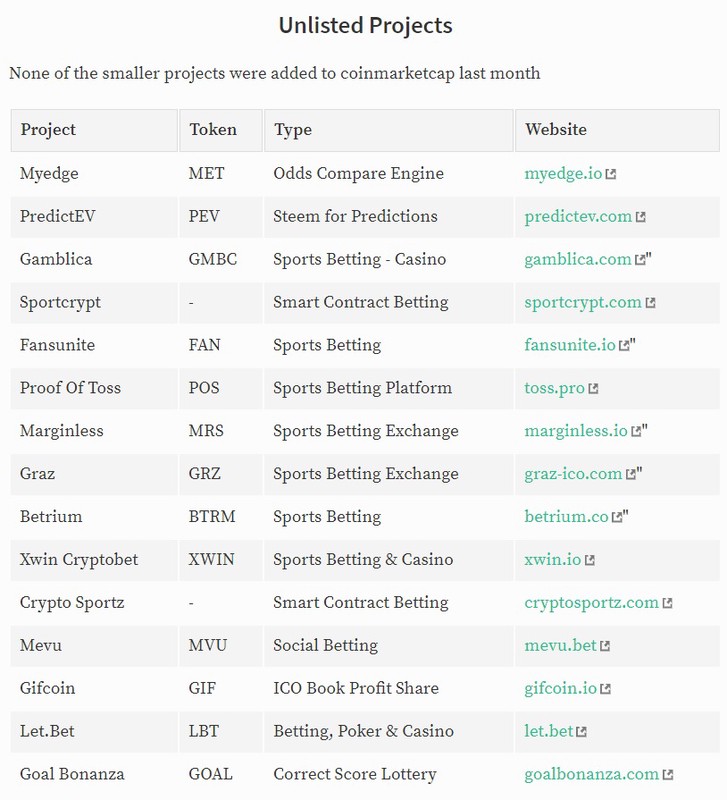The width and height of the screenshot is (727, 800).
Task: Click external link icon beside goalbonanza.com
Action: pos(668,775)
